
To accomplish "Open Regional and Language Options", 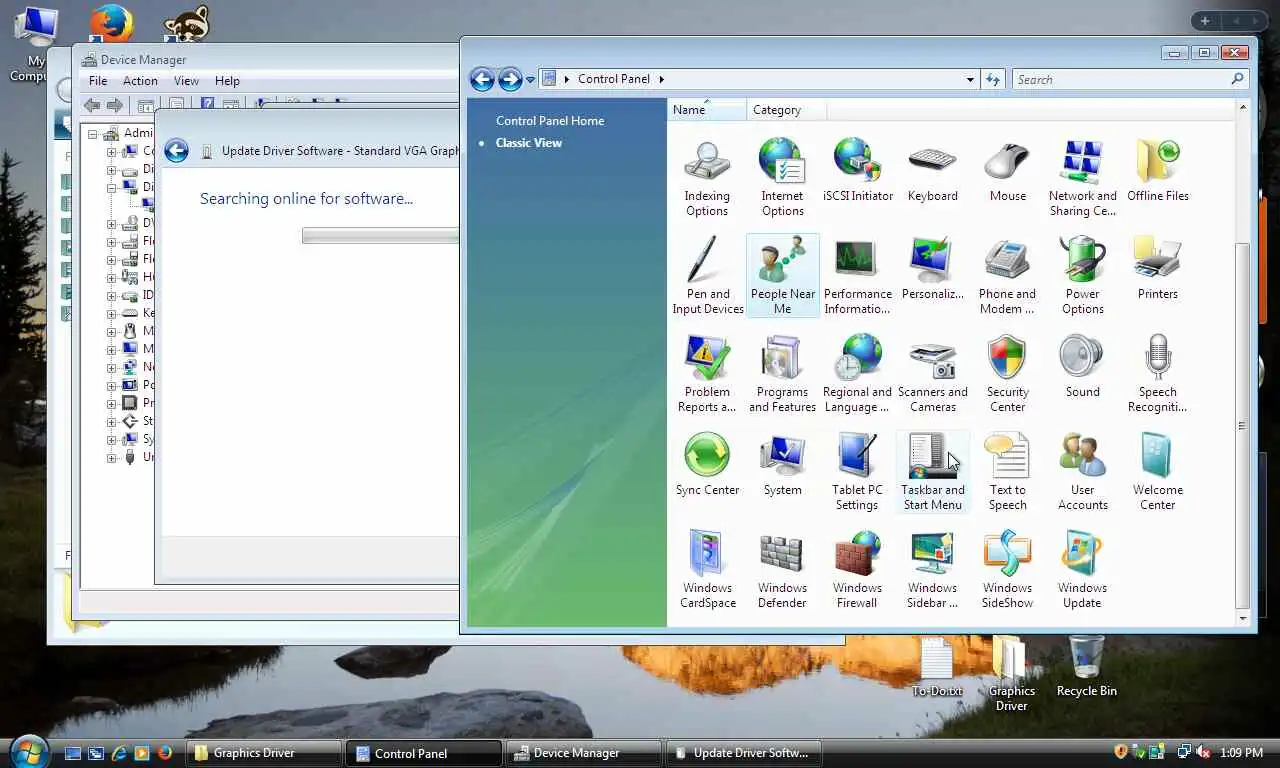I will click(857, 374).
